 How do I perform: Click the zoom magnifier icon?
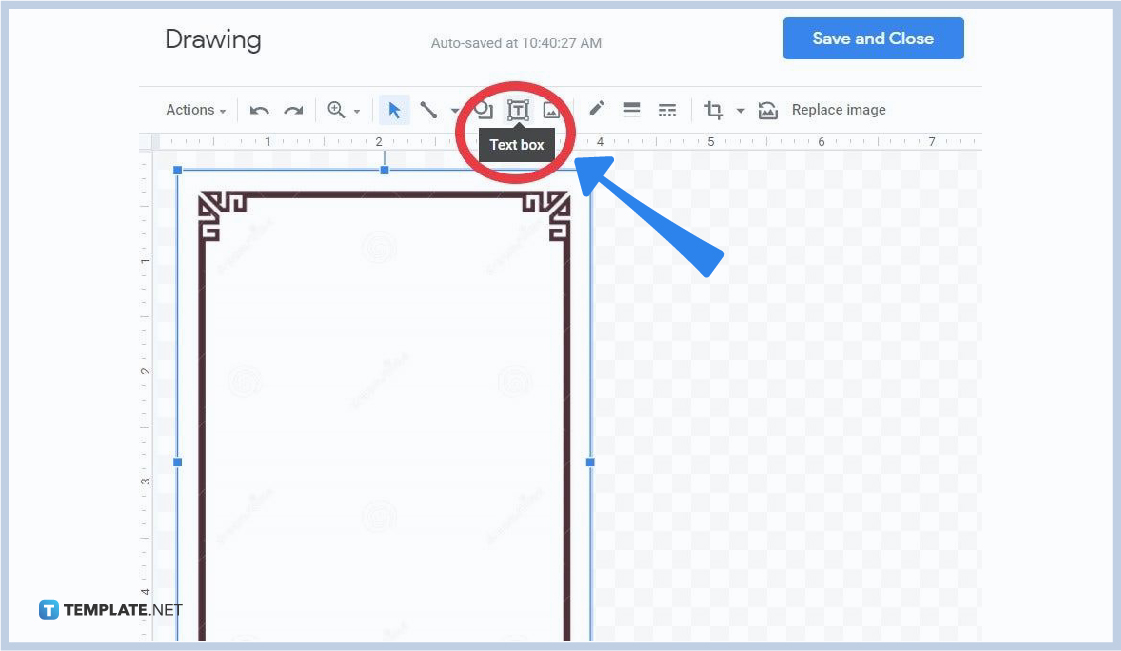[335, 109]
